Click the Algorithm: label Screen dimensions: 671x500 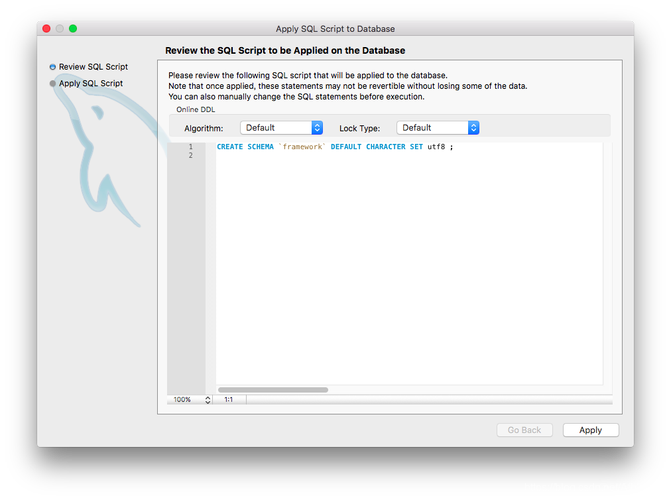pos(204,128)
